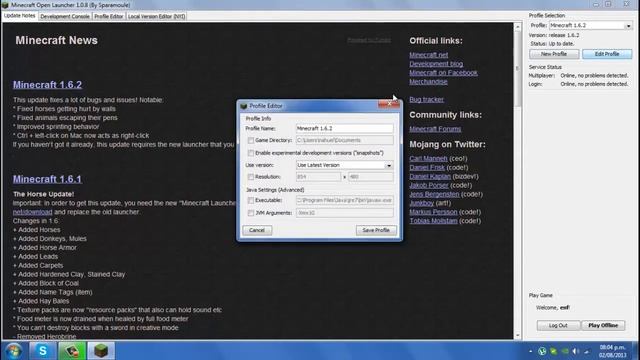Image resolution: width=640 pixels, height=360 pixels.
Task: Open Markus Persson's Twitter link
Action: pos(433,212)
